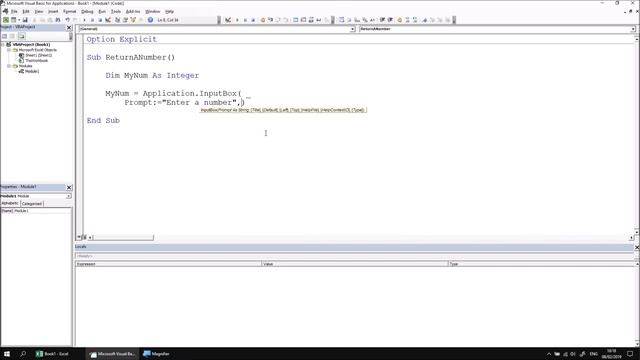Switch to Magnifier on taskbar
The image size is (640, 360).
[157, 354]
